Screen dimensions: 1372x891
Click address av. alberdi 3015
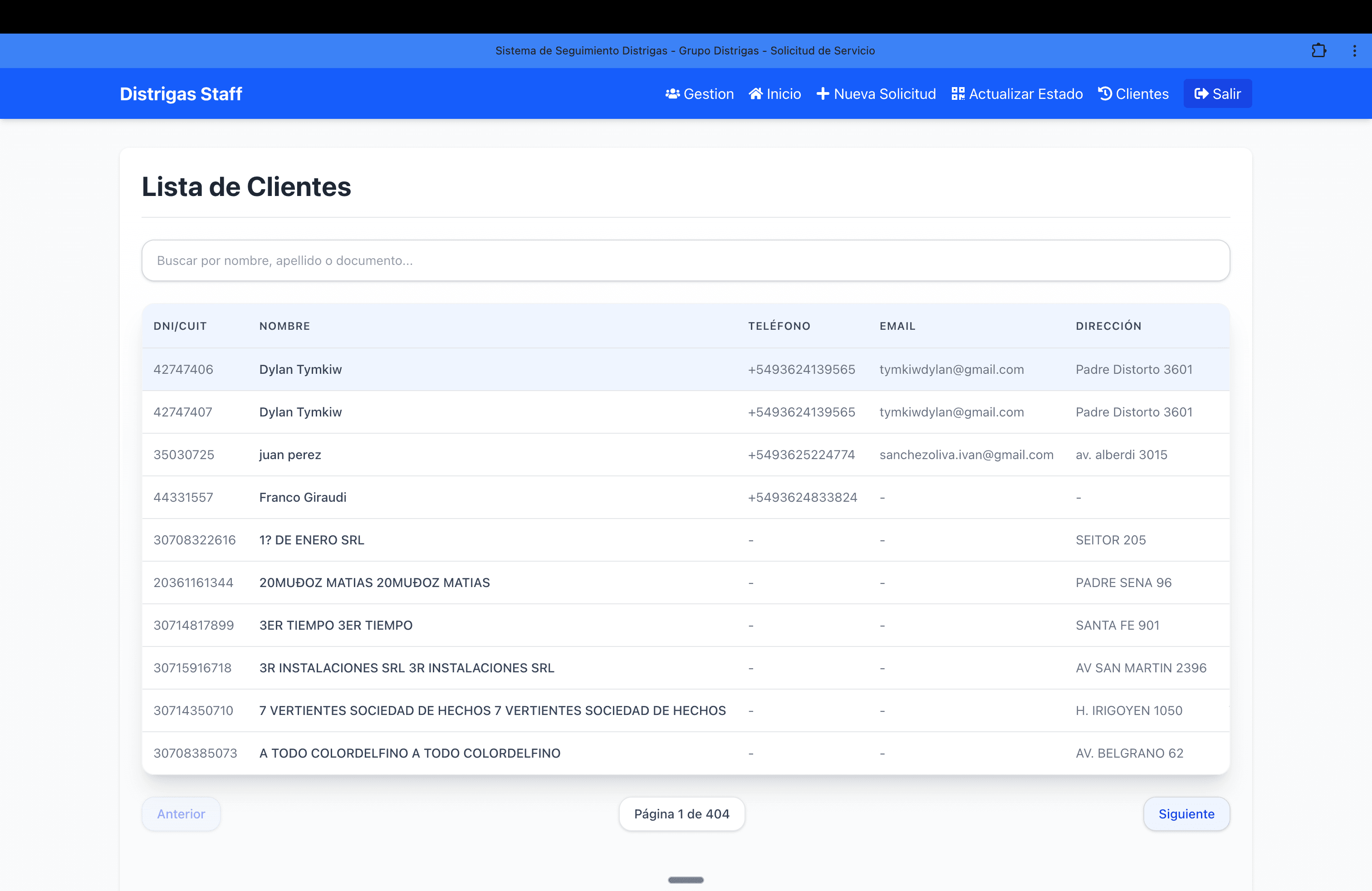pos(1121,455)
